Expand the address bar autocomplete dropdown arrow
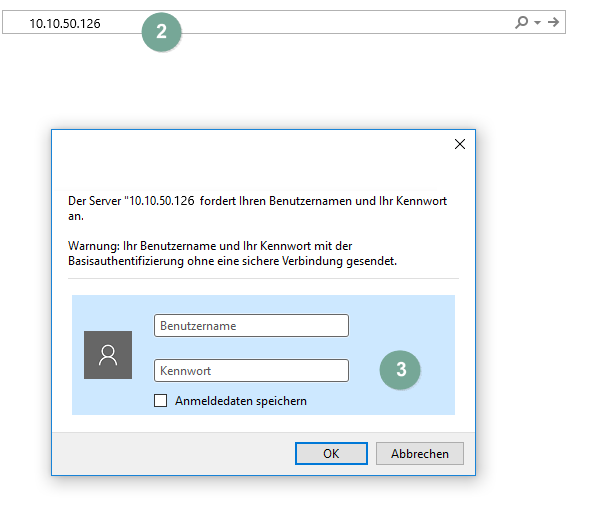Screen dimensions: 601x527 tap(537, 22)
